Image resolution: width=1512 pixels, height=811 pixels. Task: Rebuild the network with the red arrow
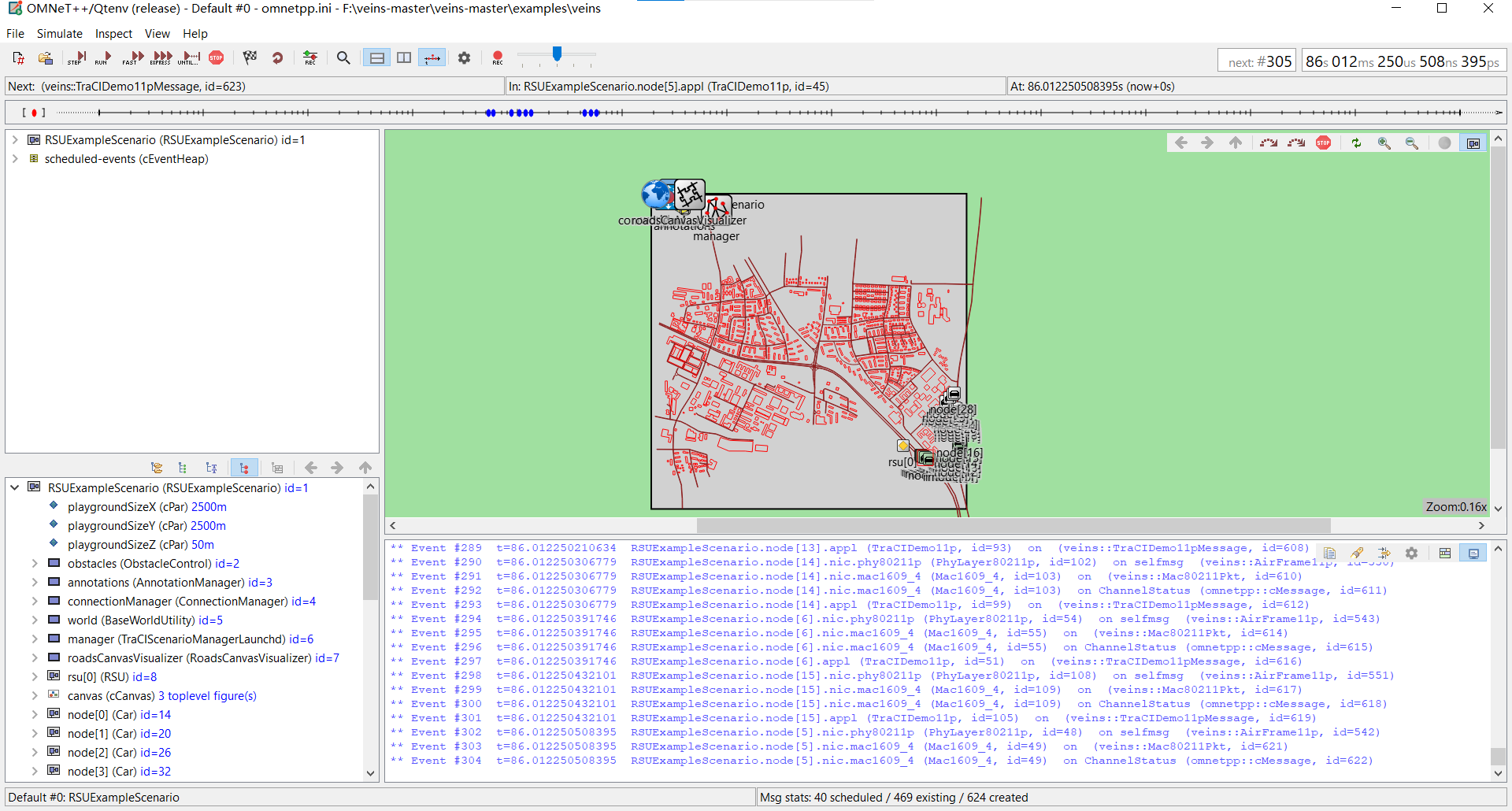coord(277,57)
